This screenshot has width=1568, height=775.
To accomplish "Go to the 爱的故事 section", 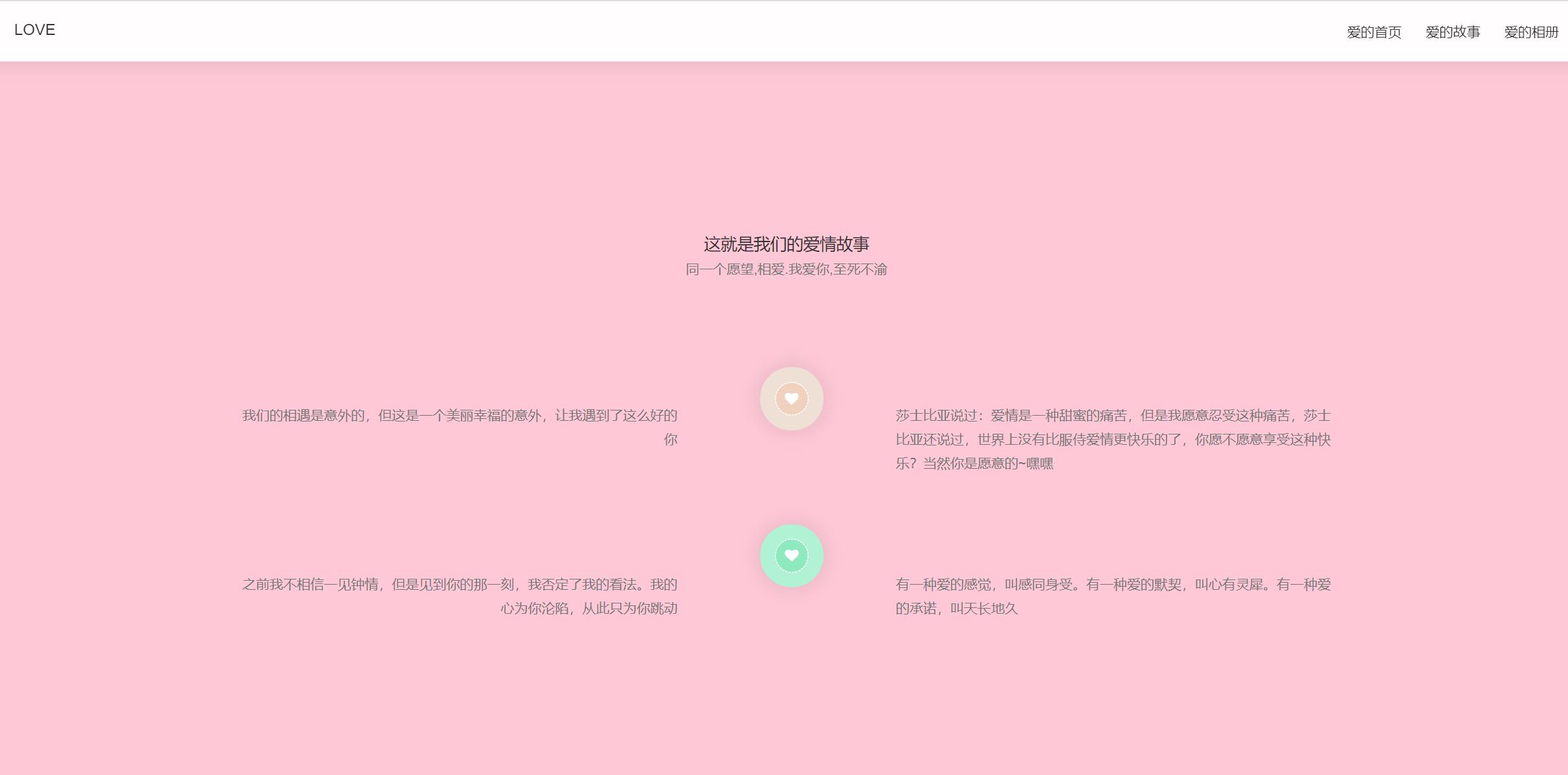I will pyautogui.click(x=1452, y=32).
